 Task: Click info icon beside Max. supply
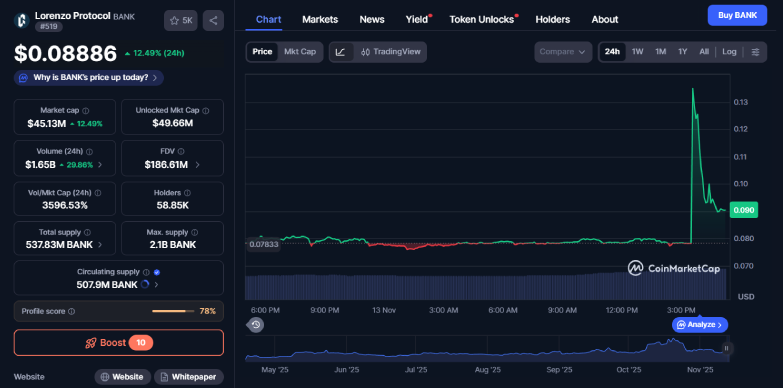click(194, 232)
